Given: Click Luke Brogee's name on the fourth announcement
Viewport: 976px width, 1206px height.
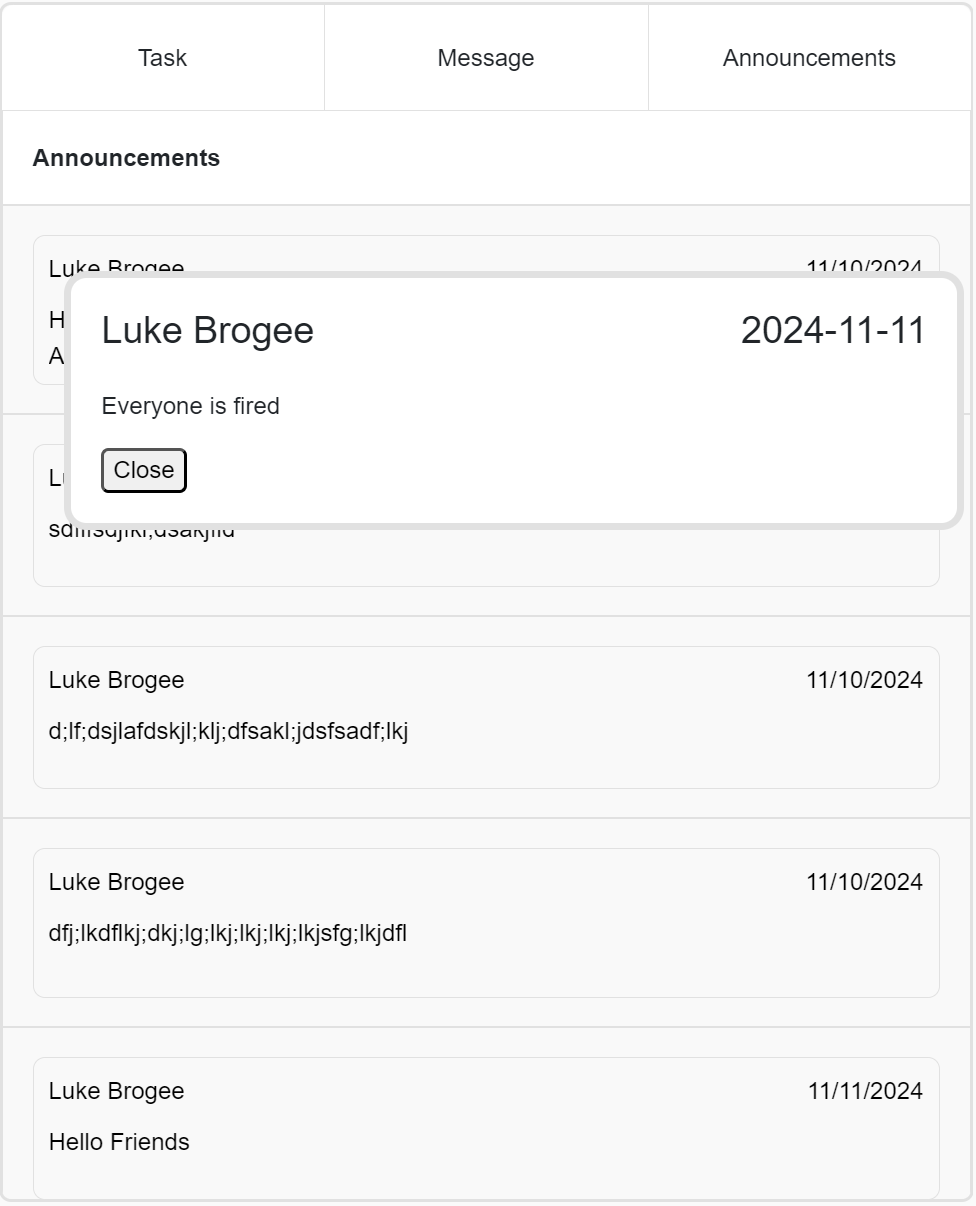Looking at the screenshot, I should coord(116,882).
